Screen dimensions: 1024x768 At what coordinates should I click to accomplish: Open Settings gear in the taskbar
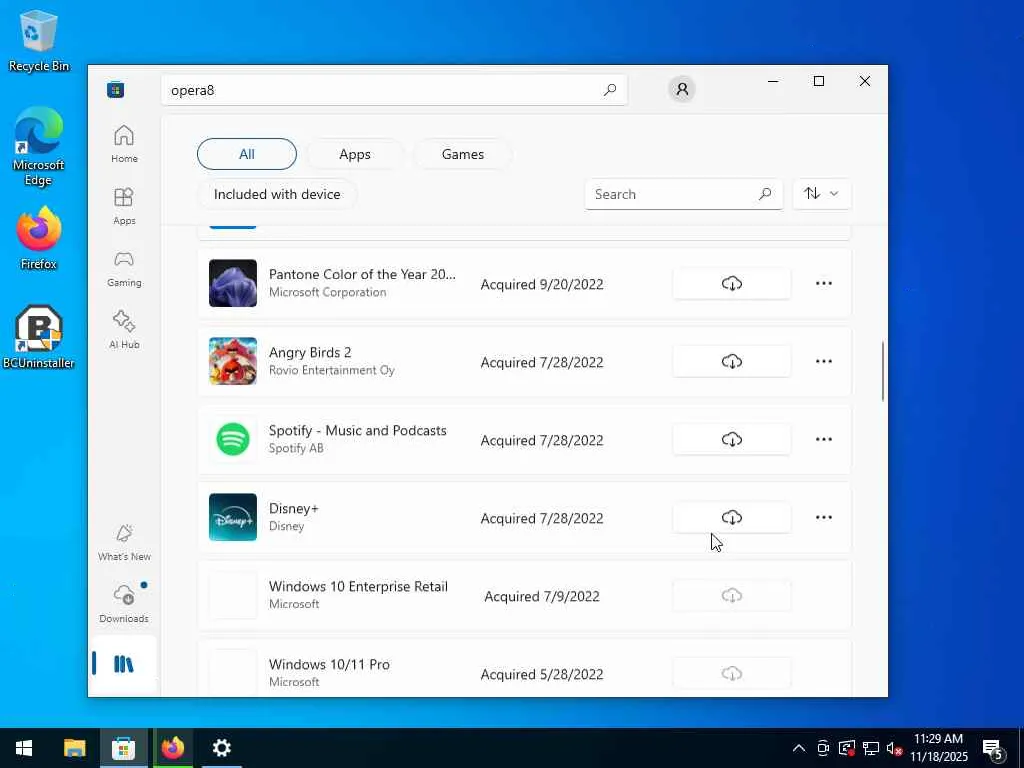coord(221,748)
